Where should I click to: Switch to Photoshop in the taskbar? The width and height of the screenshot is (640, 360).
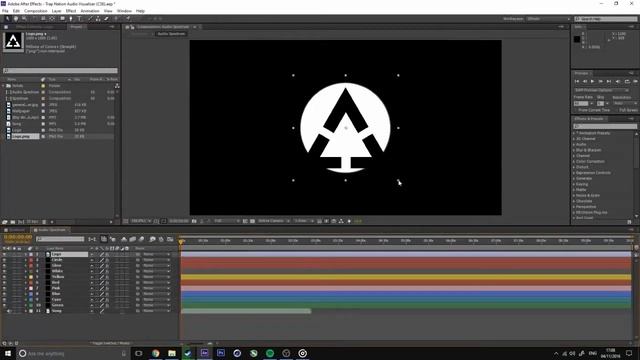point(221,353)
